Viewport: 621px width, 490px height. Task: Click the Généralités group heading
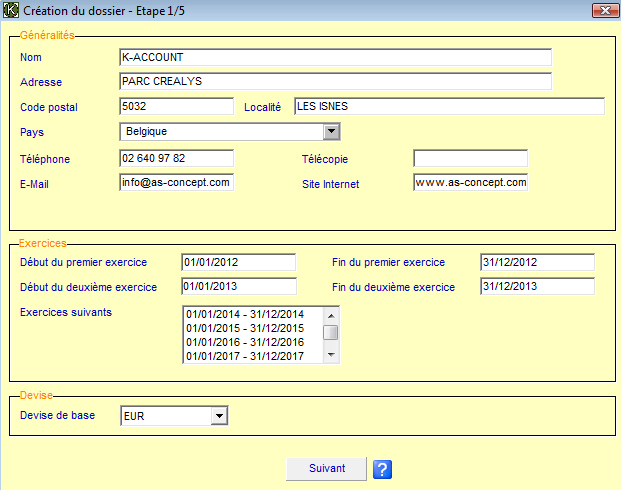pos(47,35)
